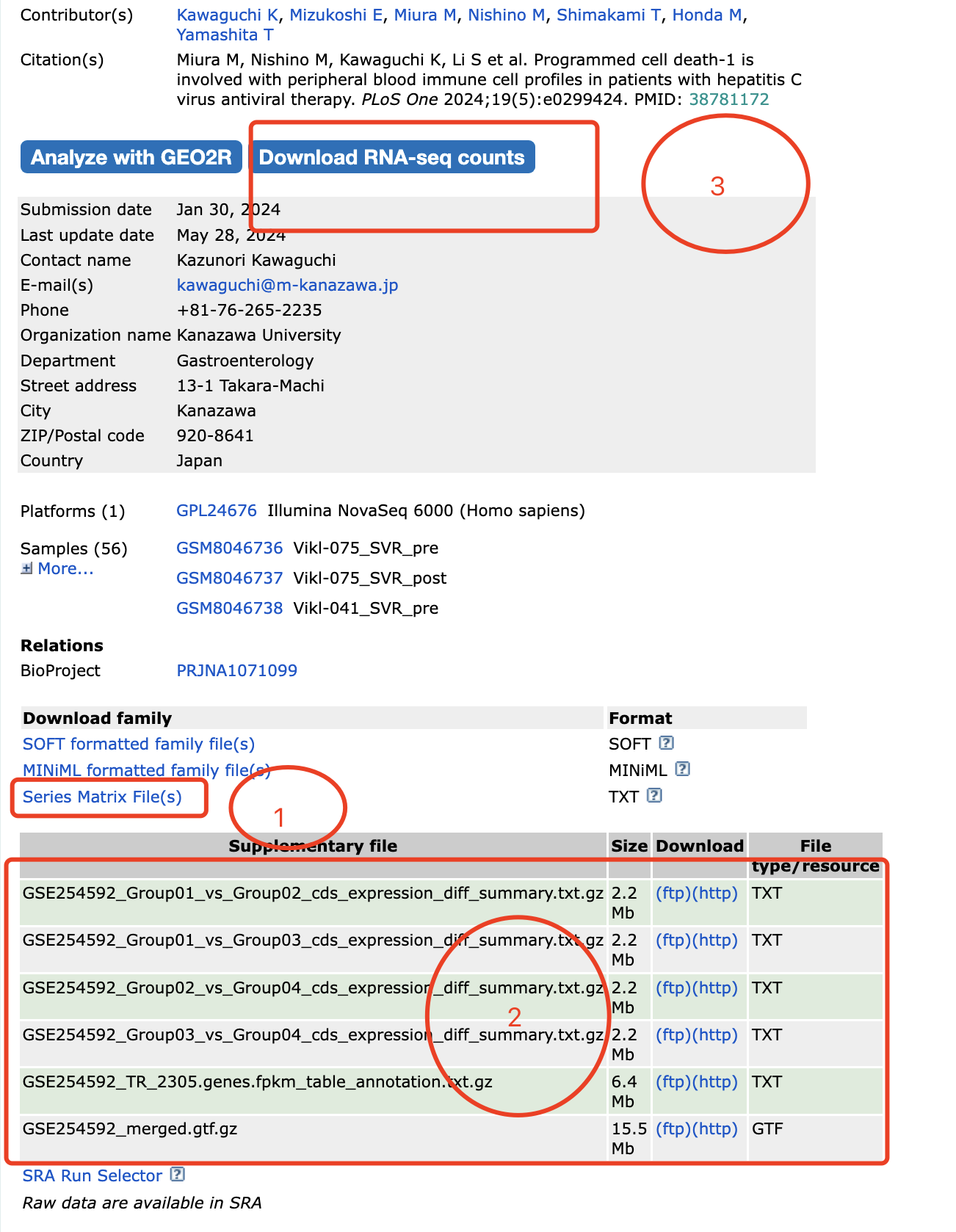Image resolution: width=956 pixels, height=1232 pixels.
Task: Click Download RNA-seq counts button
Action: (392, 157)
